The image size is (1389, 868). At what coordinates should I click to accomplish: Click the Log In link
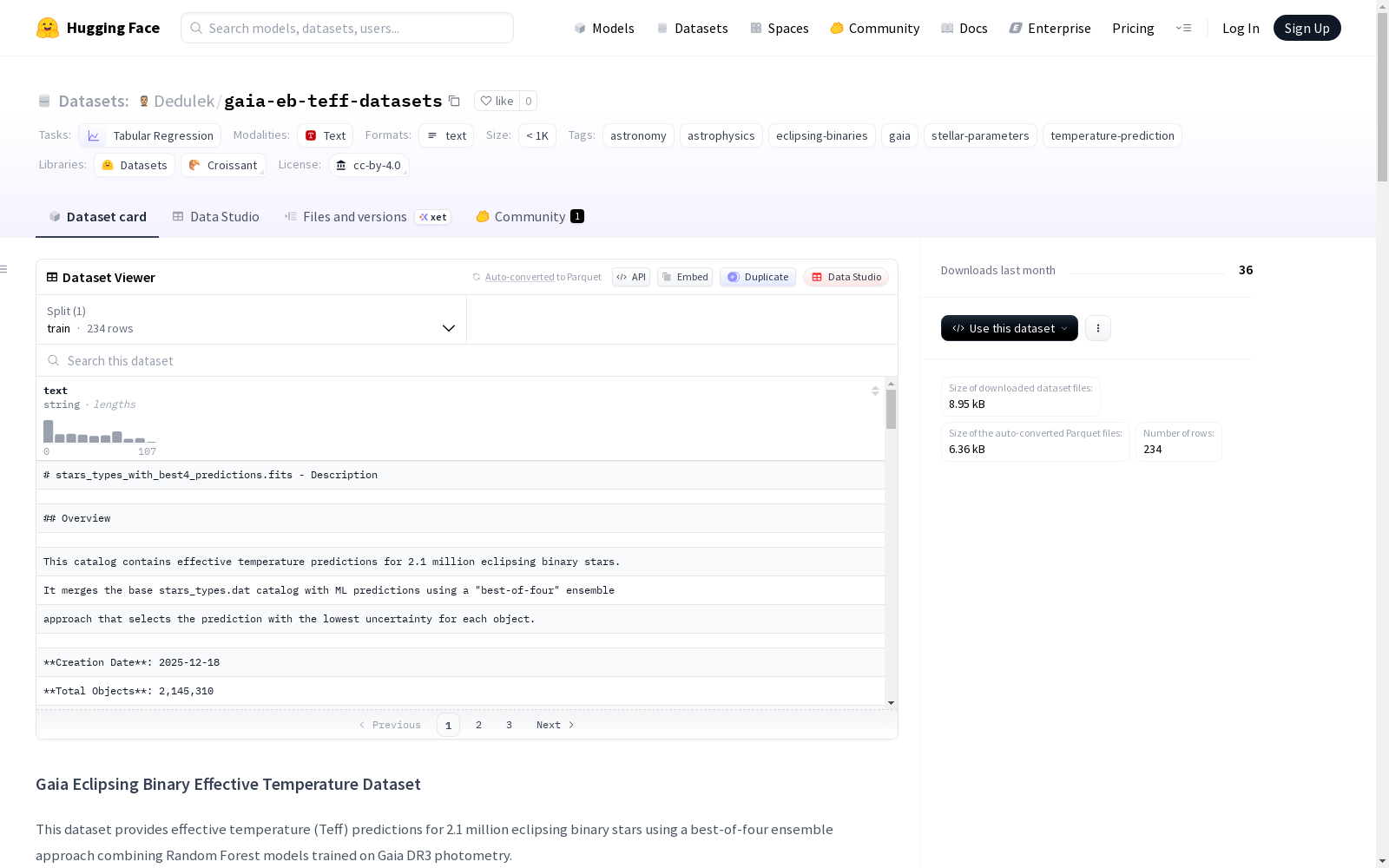coord(1241,28)
